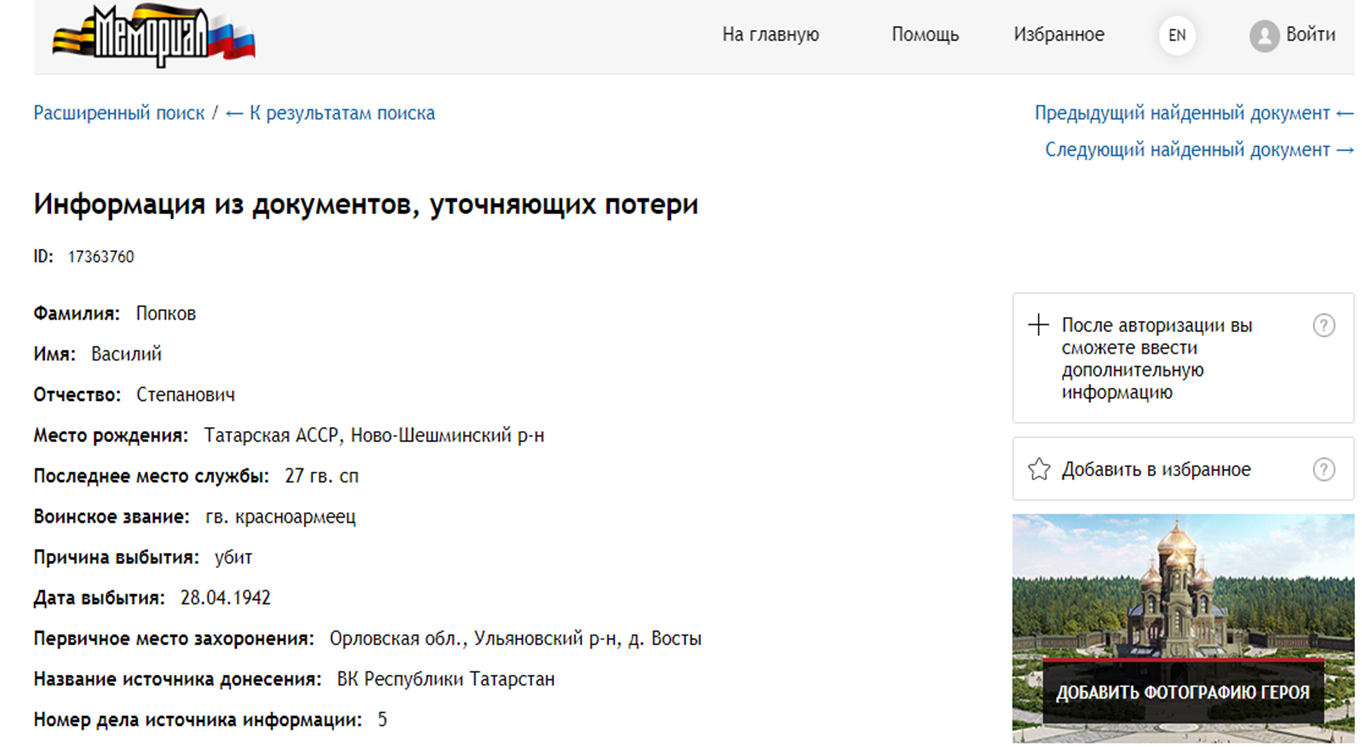Open the Помощь menu item
This screenshot has height=747, width=1362.
coord(925,35)
